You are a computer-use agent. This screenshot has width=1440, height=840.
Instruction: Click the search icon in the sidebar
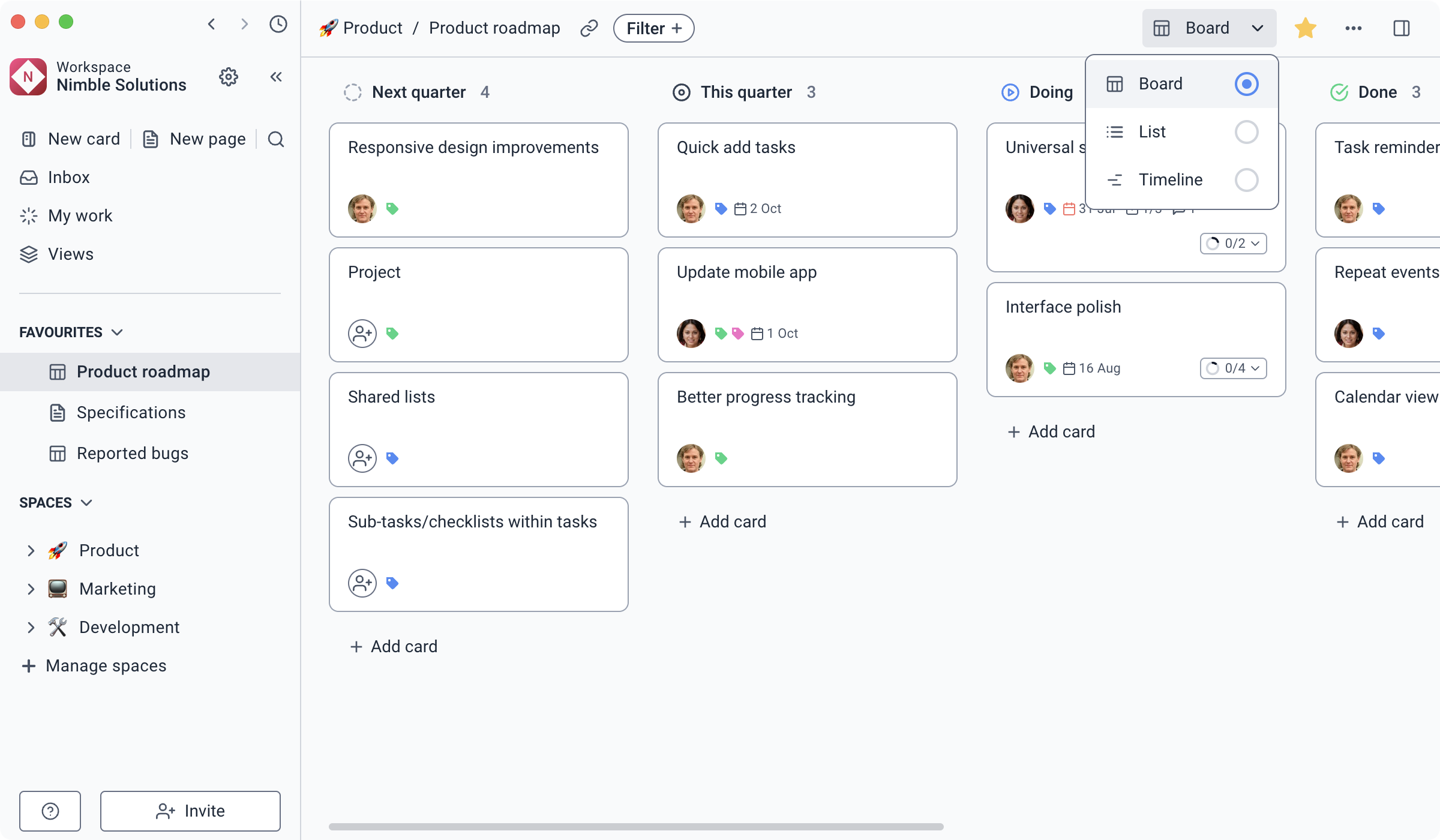coord(276,139)
